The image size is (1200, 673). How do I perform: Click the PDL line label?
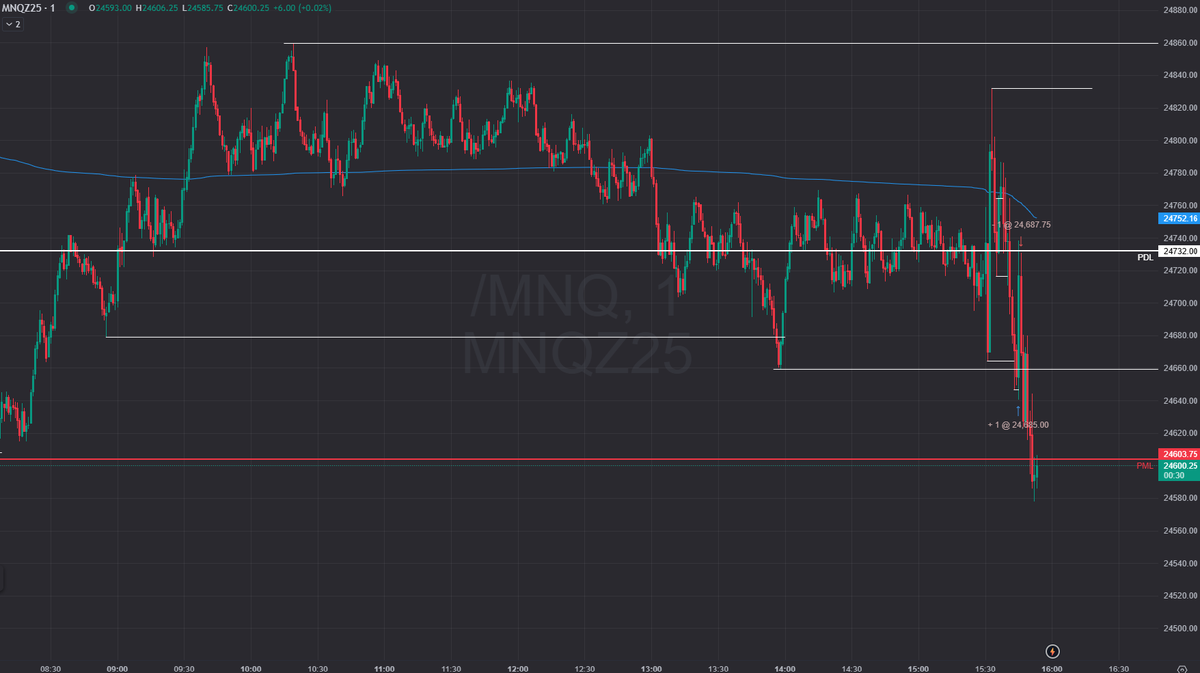pos(1145,258)
